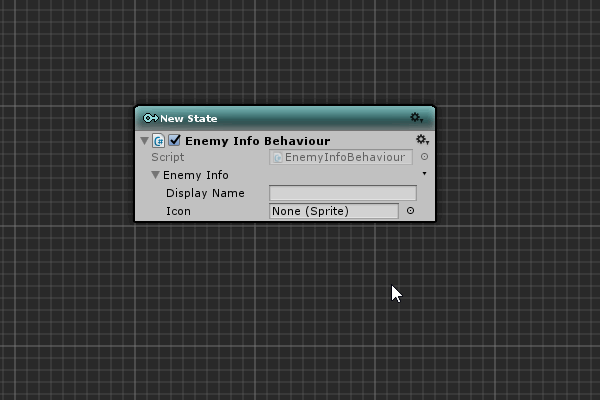Click the script file icon inside the Script field
Image resolution: width=600 pixels, height=400 pixels.
click(x=278, y=158)
